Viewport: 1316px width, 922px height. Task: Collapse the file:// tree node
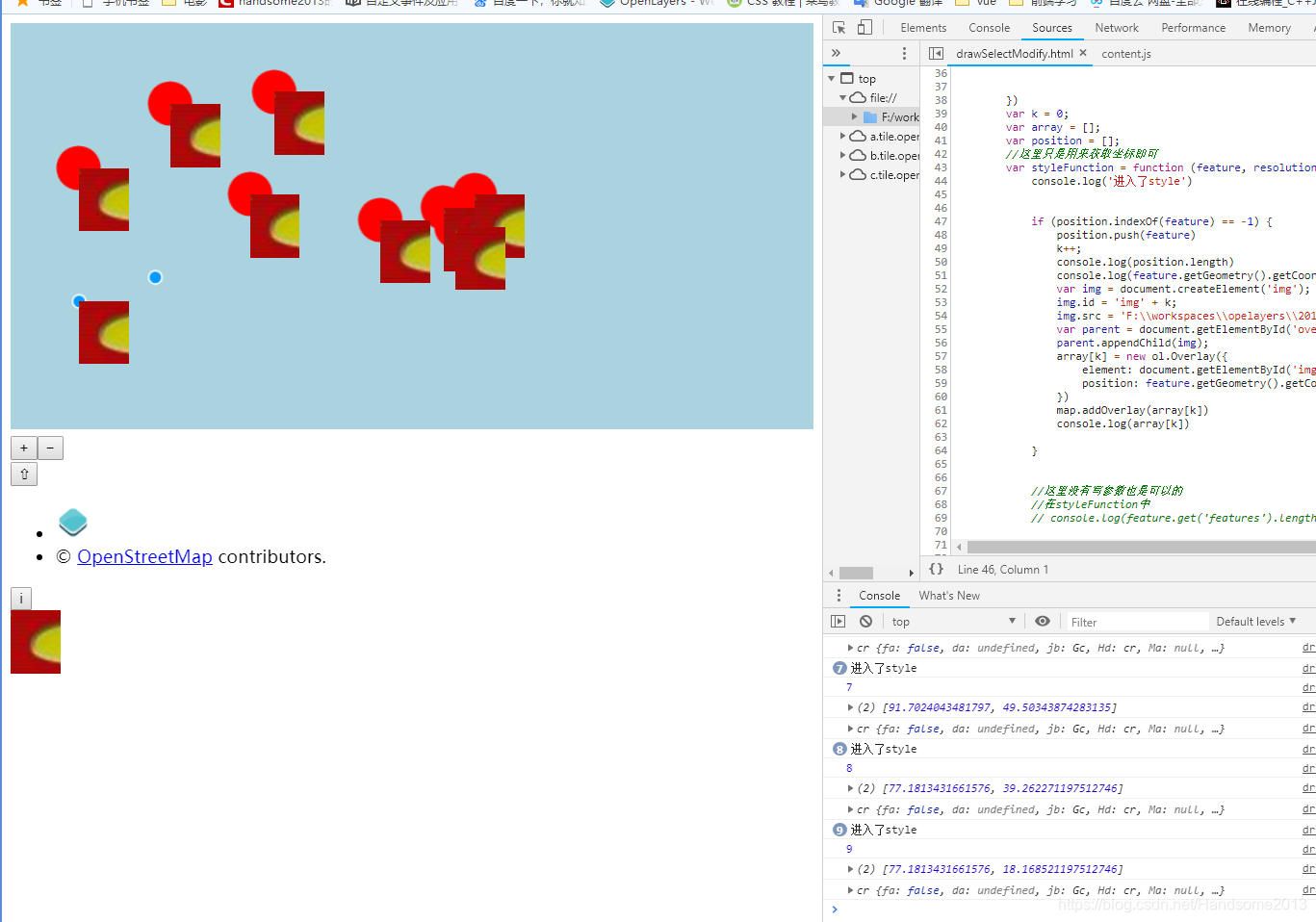(x=843, y=98)
